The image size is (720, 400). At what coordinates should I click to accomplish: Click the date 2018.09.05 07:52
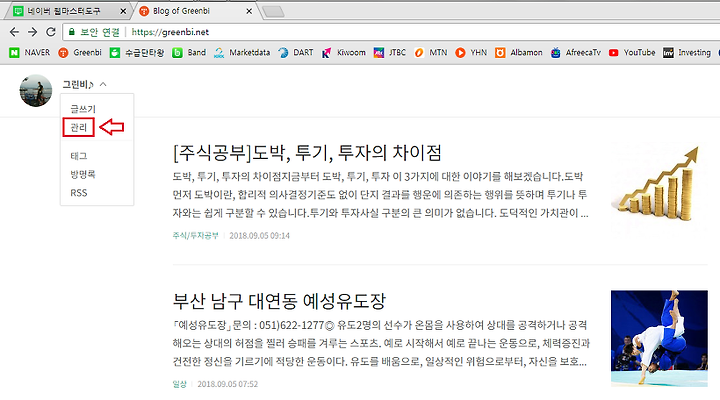click(228, 384)
